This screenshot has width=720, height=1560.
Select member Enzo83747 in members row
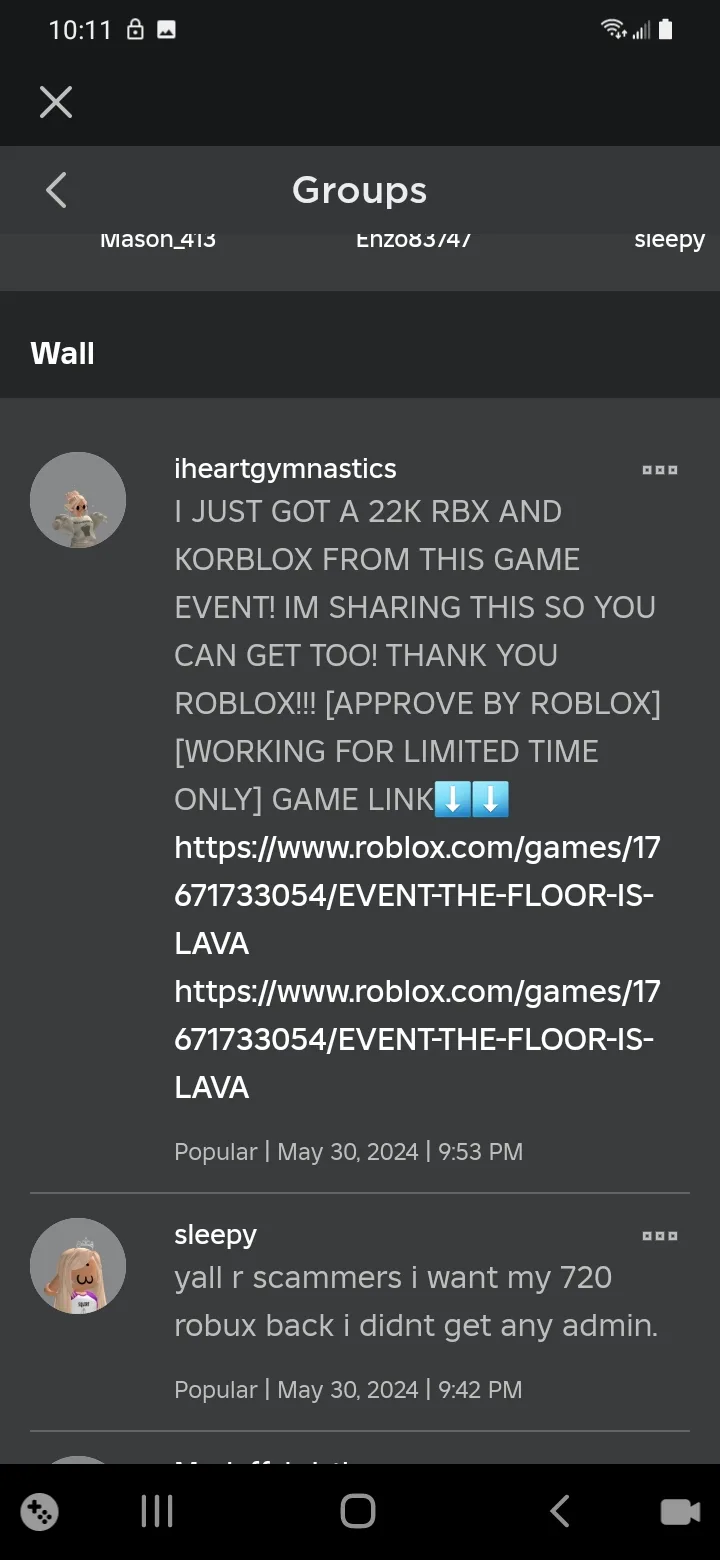(x=414, y=240)
